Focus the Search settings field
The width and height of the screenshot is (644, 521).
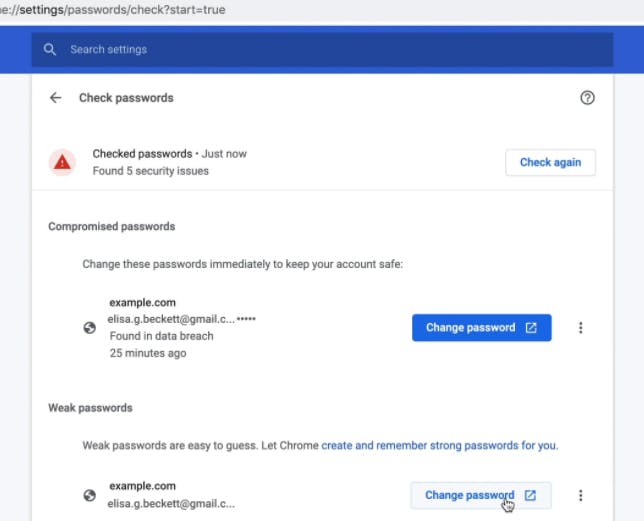point(330,49)
